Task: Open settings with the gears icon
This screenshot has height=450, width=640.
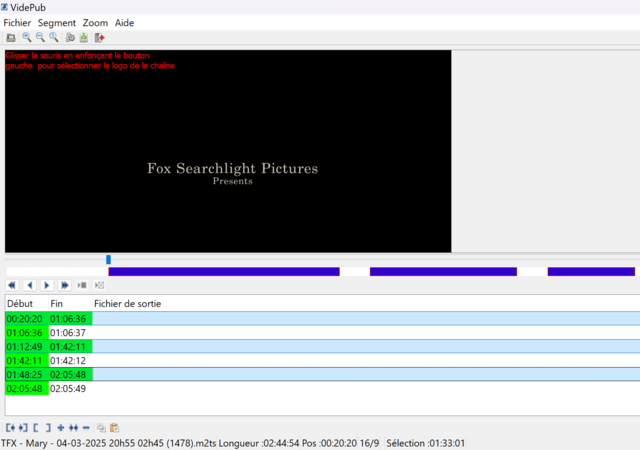Action: (70, 38)
